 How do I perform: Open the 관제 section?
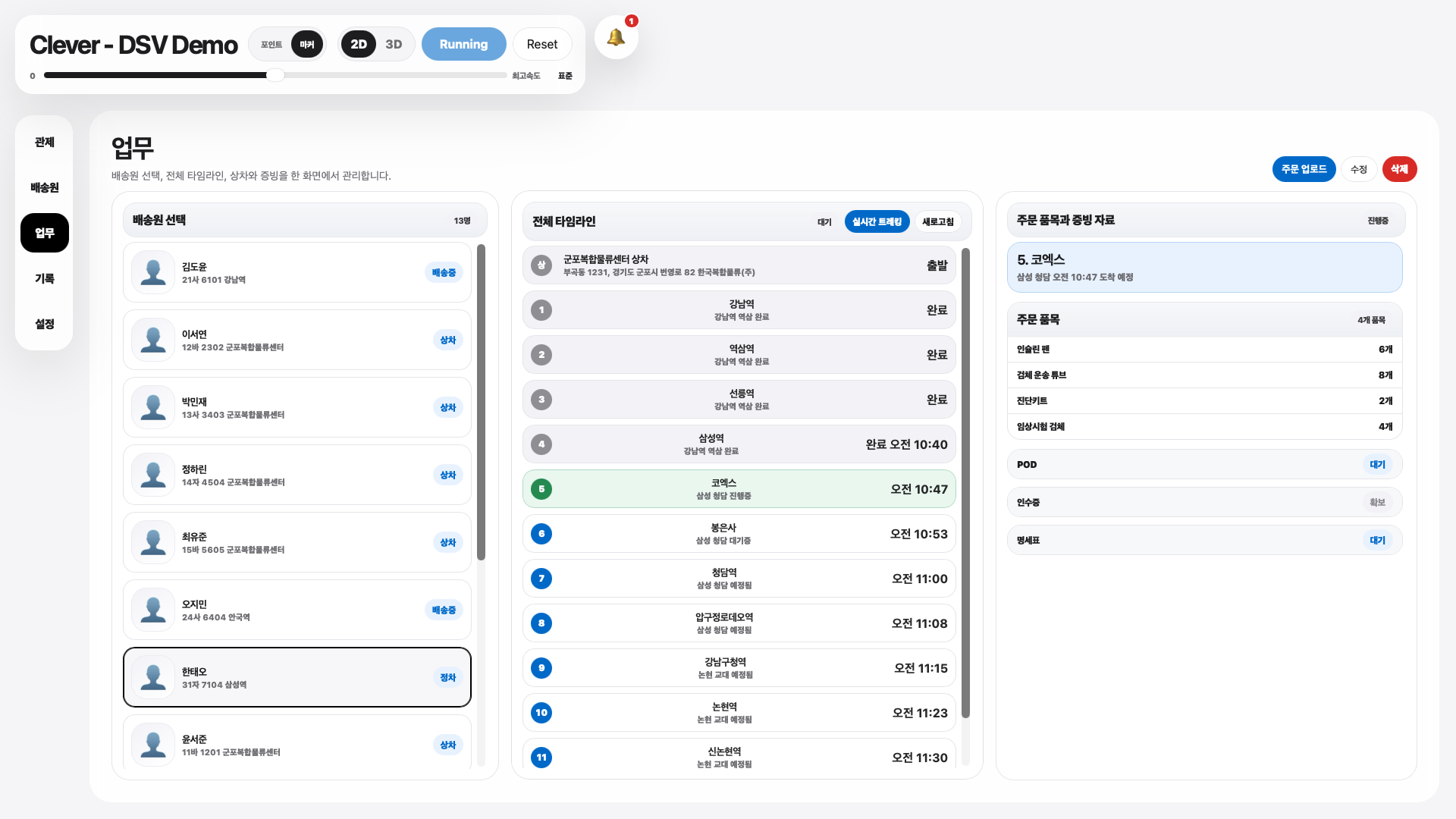click(x=45, y=142)
